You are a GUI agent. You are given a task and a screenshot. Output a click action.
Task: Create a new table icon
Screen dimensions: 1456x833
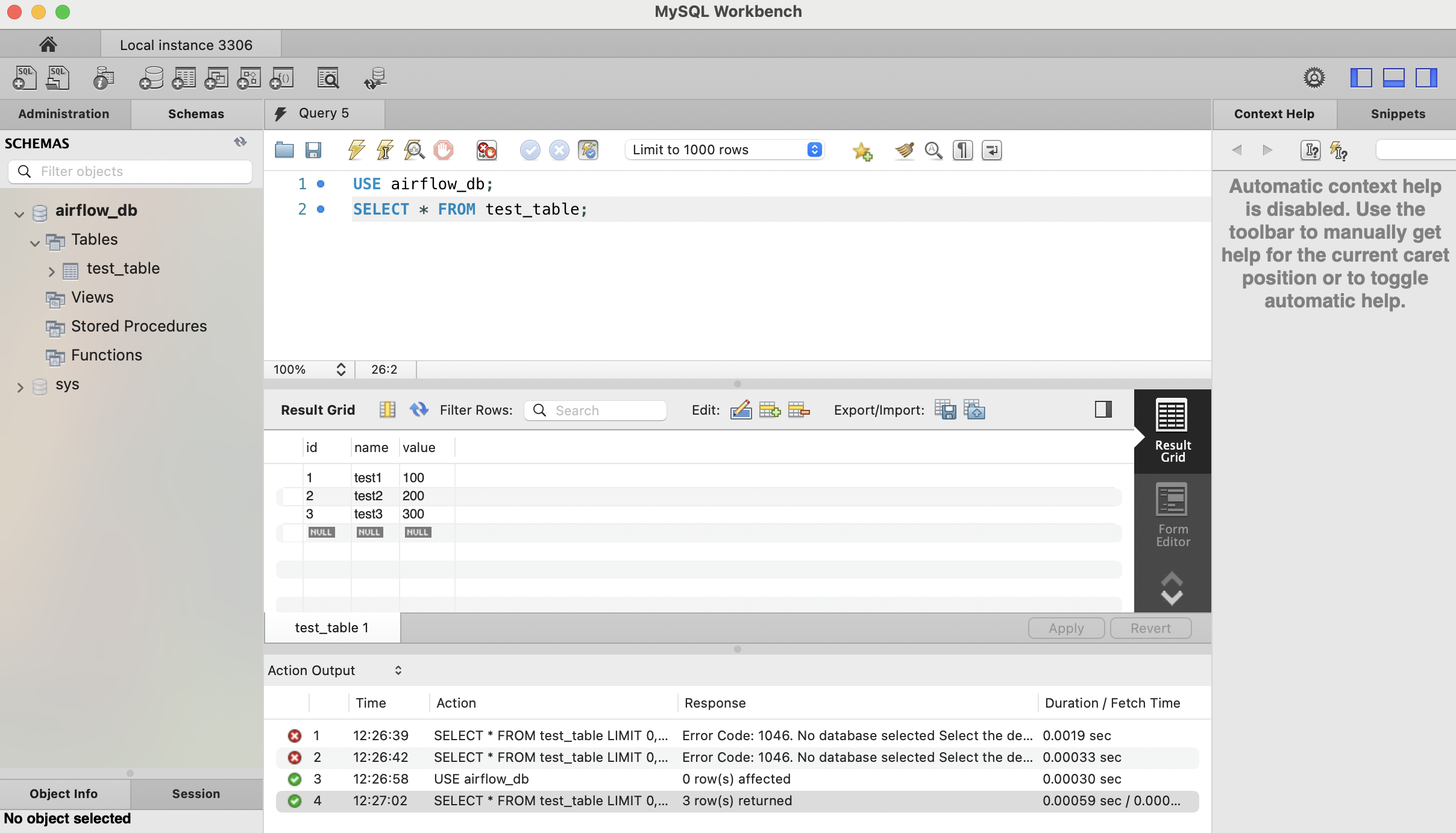tap(184, 78)
